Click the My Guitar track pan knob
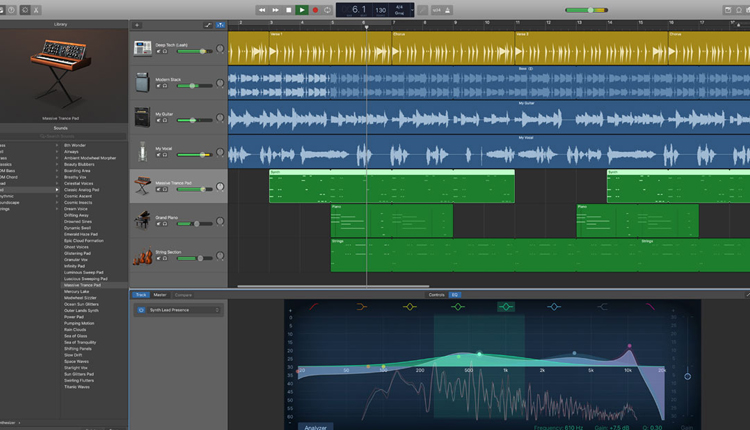This screenshot has height=430, width=750. (x=220, y=117)
